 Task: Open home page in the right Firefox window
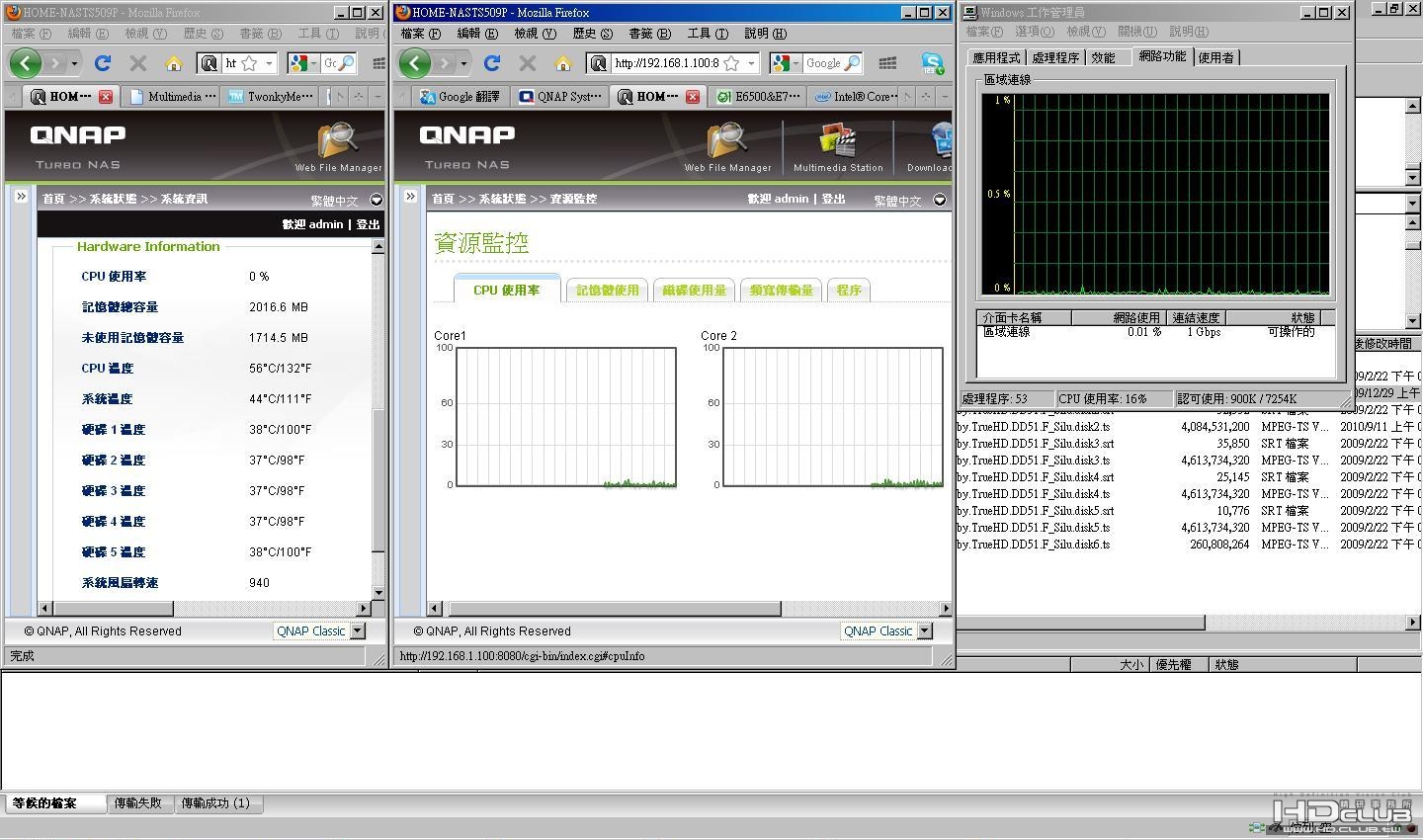point(563,63)
